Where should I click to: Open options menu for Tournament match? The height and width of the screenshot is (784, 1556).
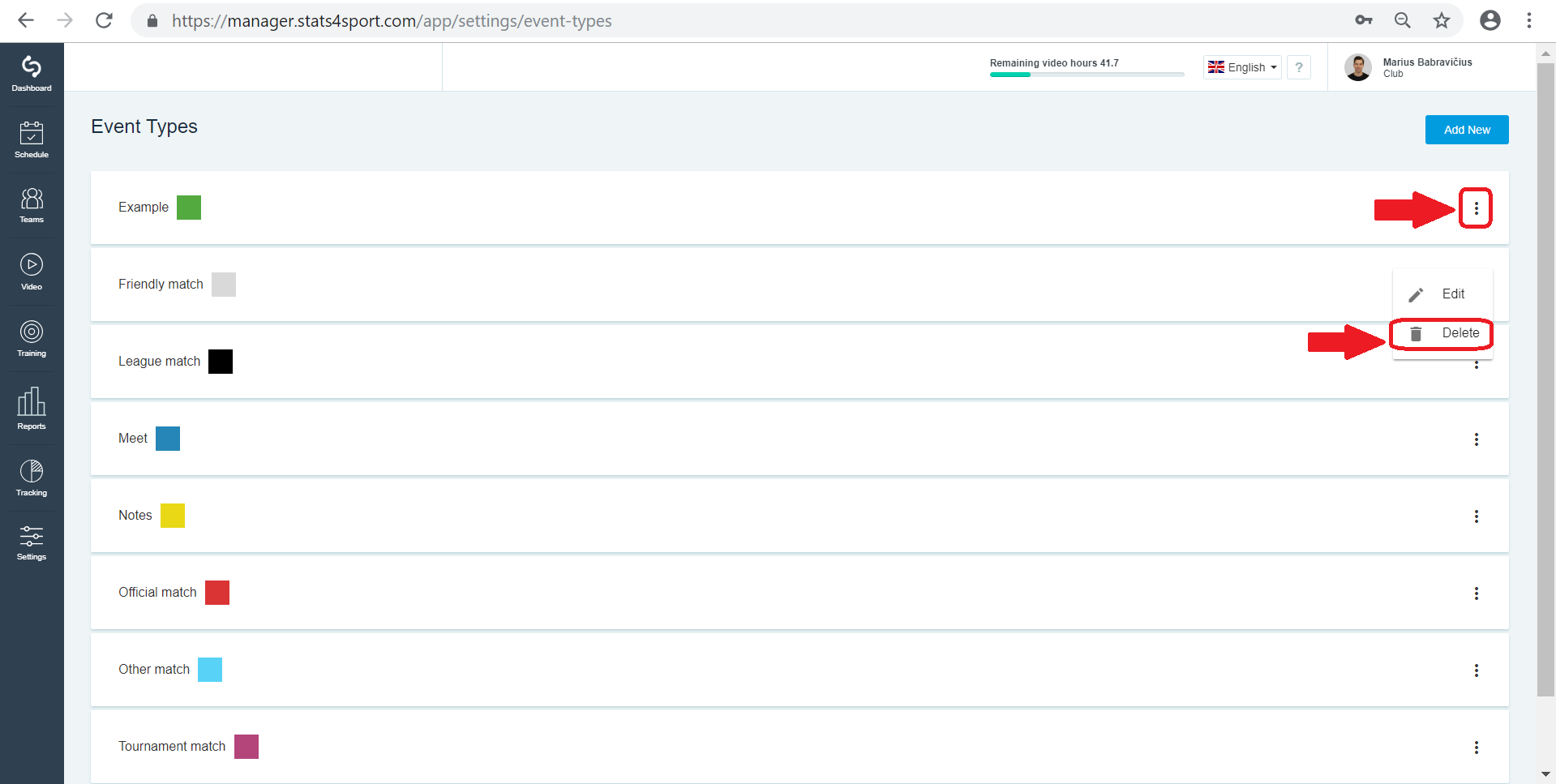[1476, 748]
